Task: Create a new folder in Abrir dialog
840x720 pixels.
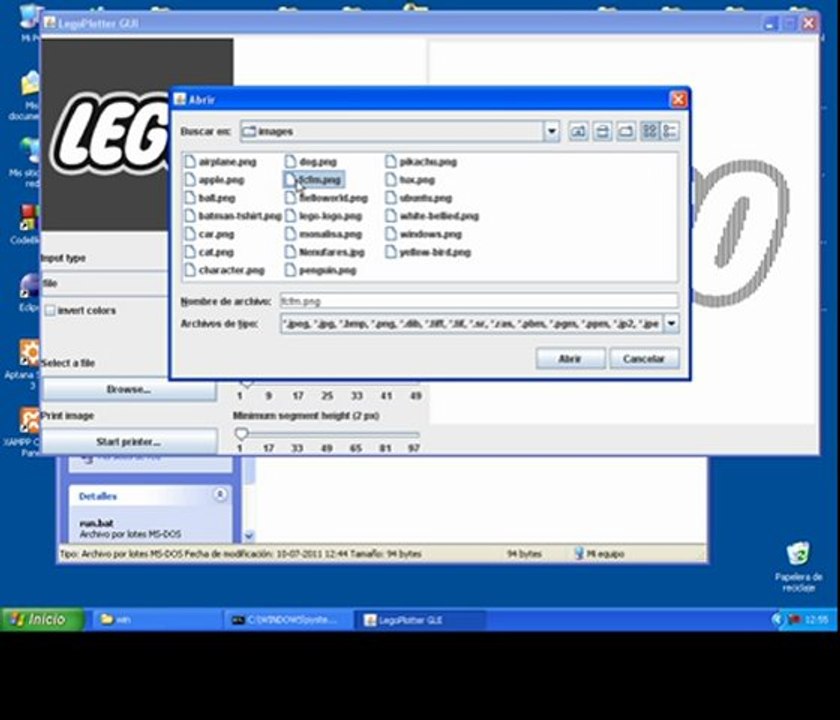Action: coord(626,131)
